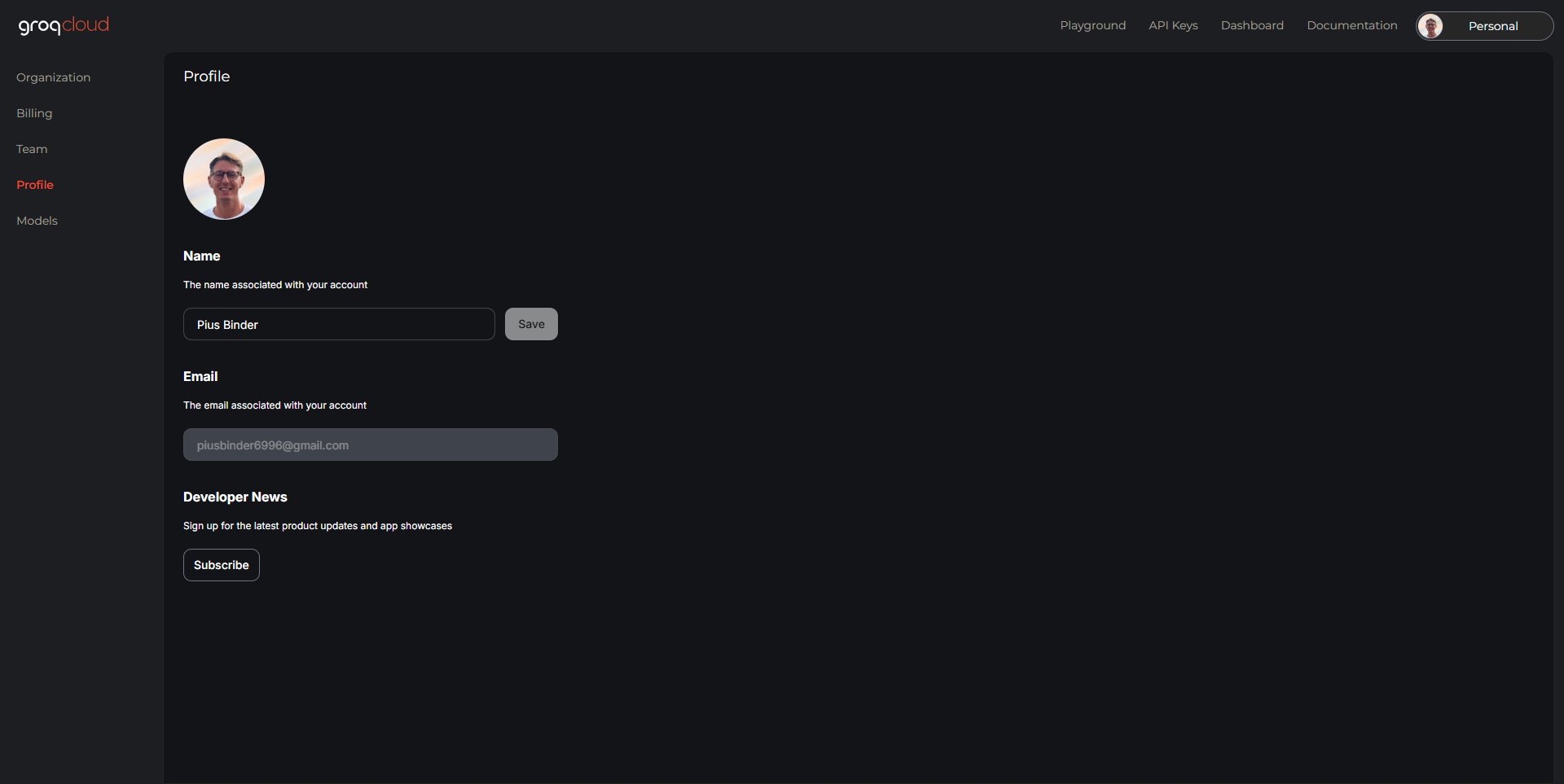Select the Profile sidebar item
Screen dimensions: 1564x784
[35, 185]
